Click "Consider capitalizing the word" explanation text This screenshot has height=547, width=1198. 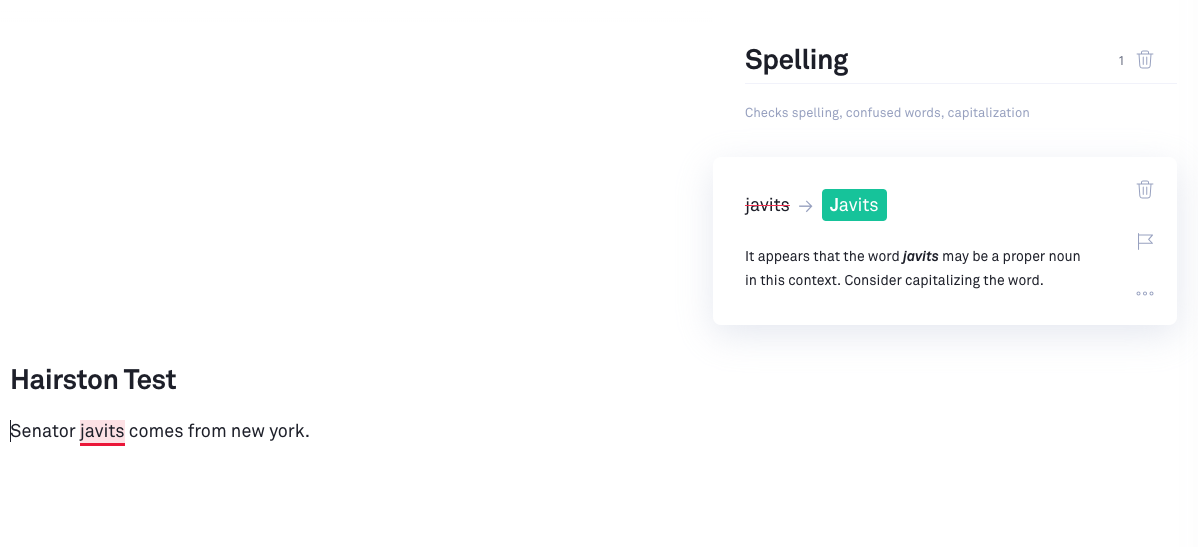[x=943, y=280]
